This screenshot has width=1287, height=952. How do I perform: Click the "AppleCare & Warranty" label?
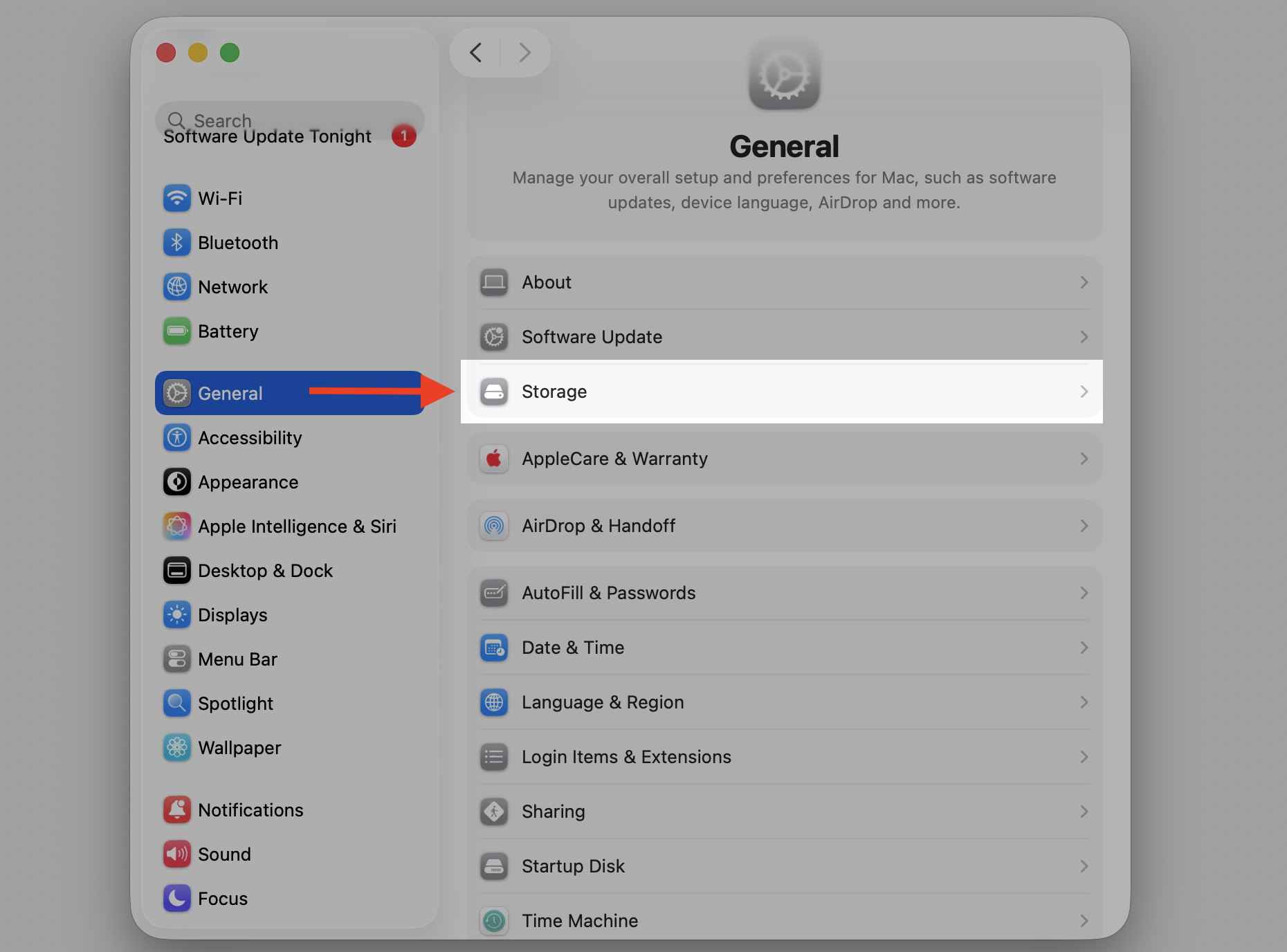(x=614, y=459)
